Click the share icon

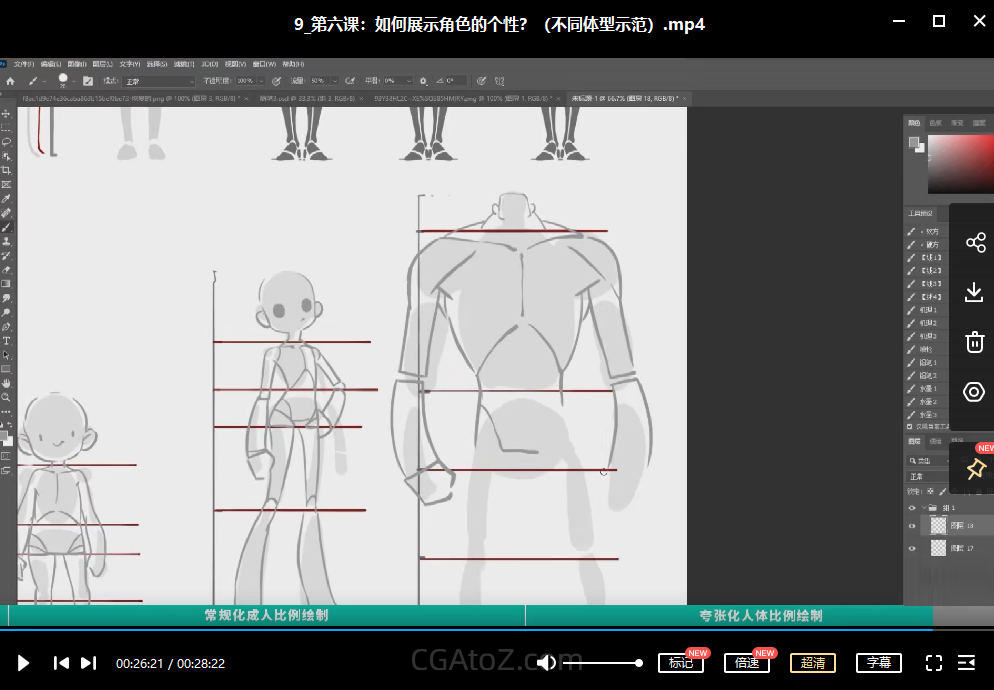point(975,243)
